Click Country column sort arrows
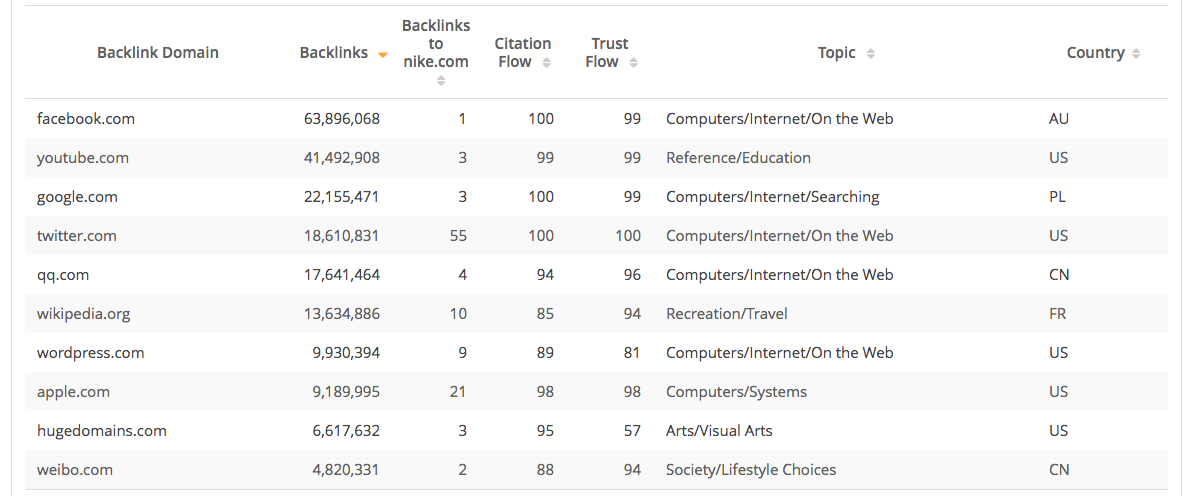The image size is (1189, 496). pos(1135,53)
